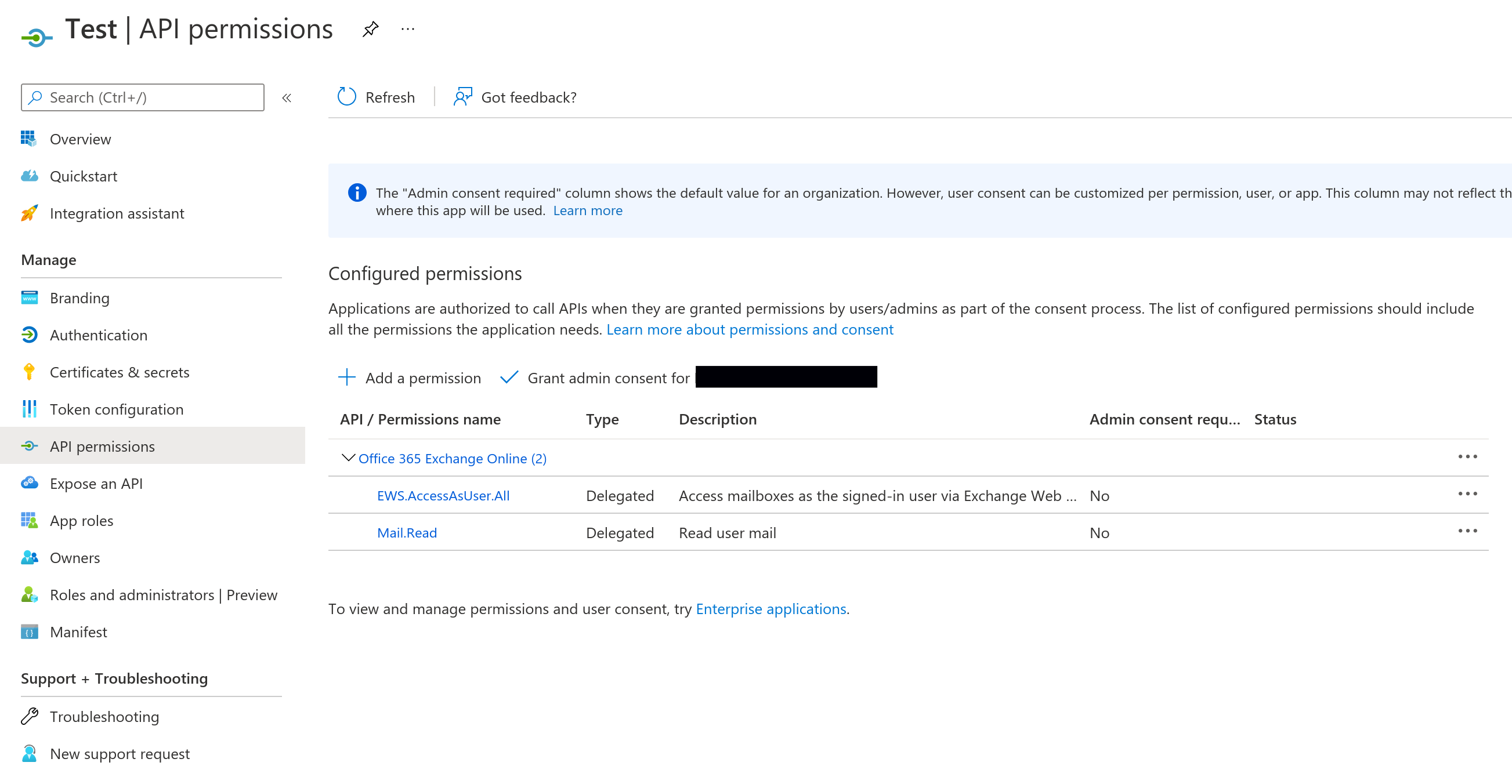The image size is (1512, 784).
Task: Click the Expose an API icon
Action: [29, 483]
